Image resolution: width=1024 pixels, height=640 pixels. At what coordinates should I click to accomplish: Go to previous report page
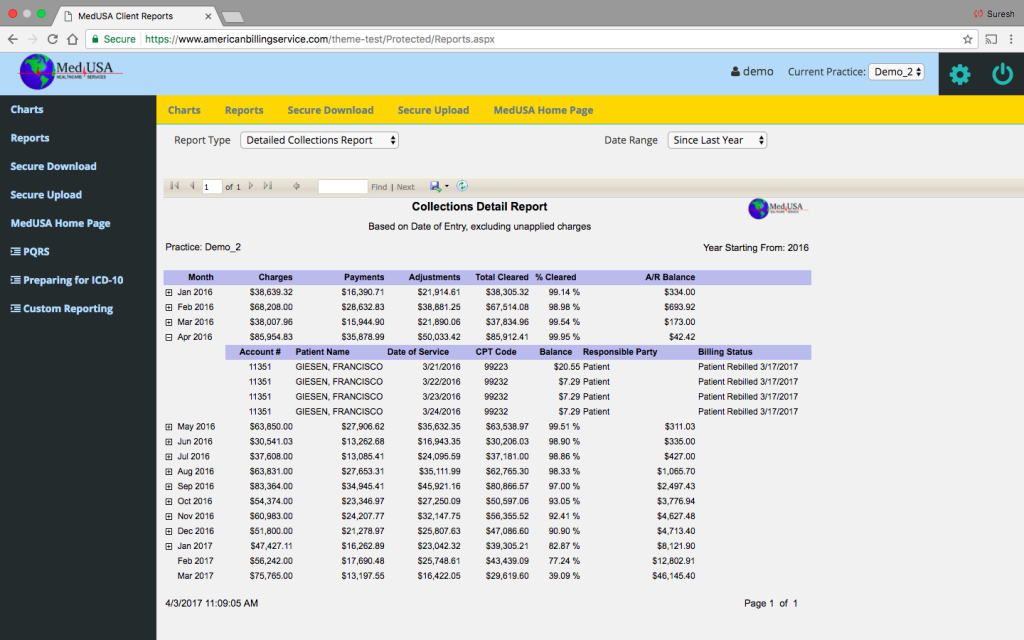pos(192,186)
